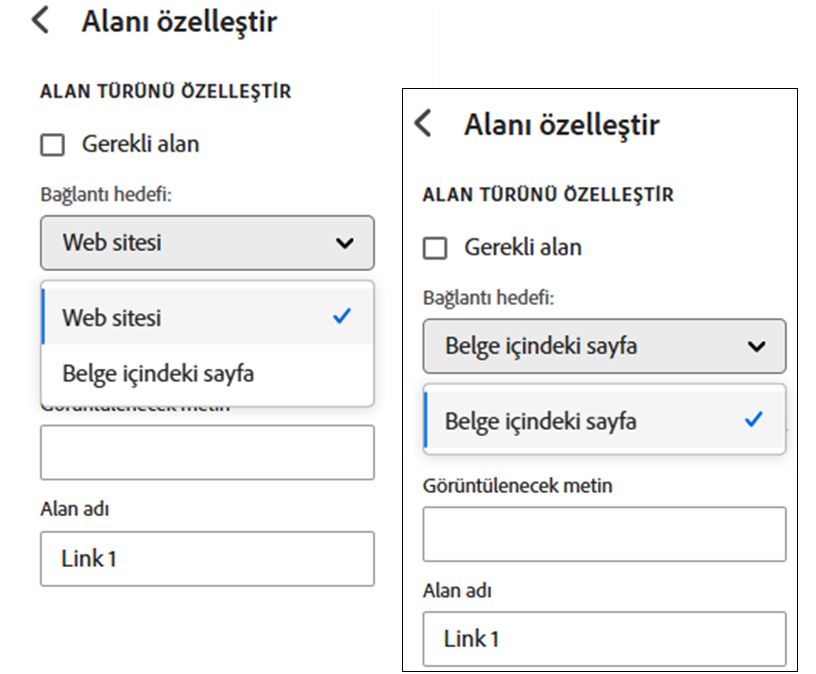
Task: Click right panel 'Alan adı' field with Link 1
Action: (x=604, y=639)
